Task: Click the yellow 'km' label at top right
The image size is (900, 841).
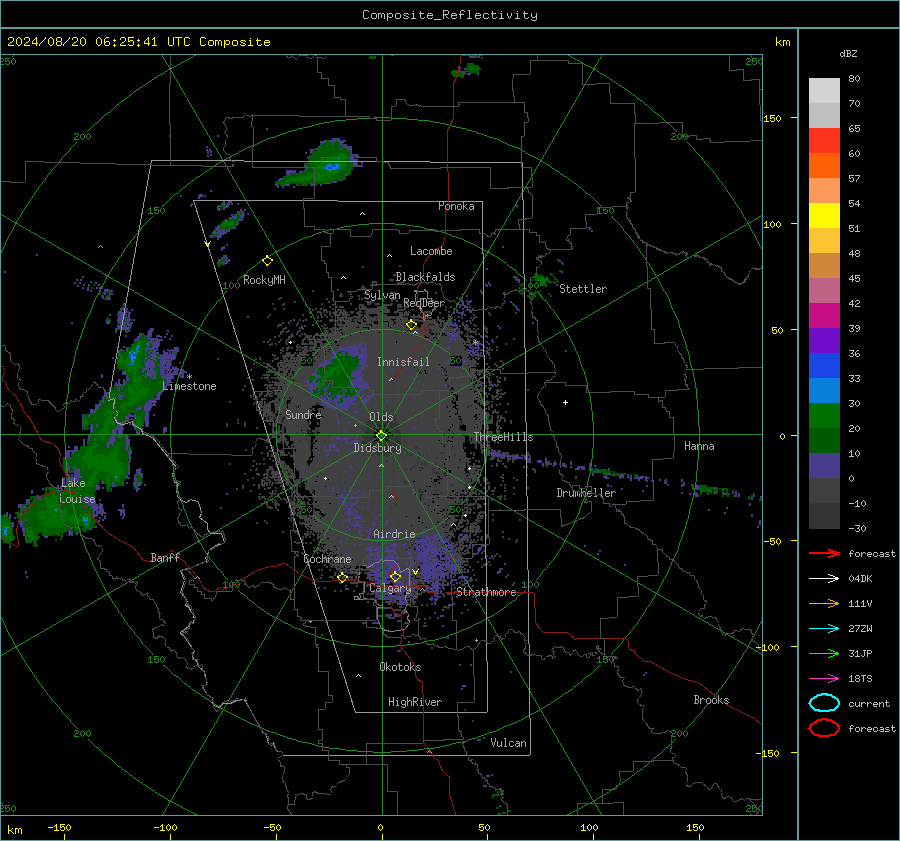Action: coord(782,42)
